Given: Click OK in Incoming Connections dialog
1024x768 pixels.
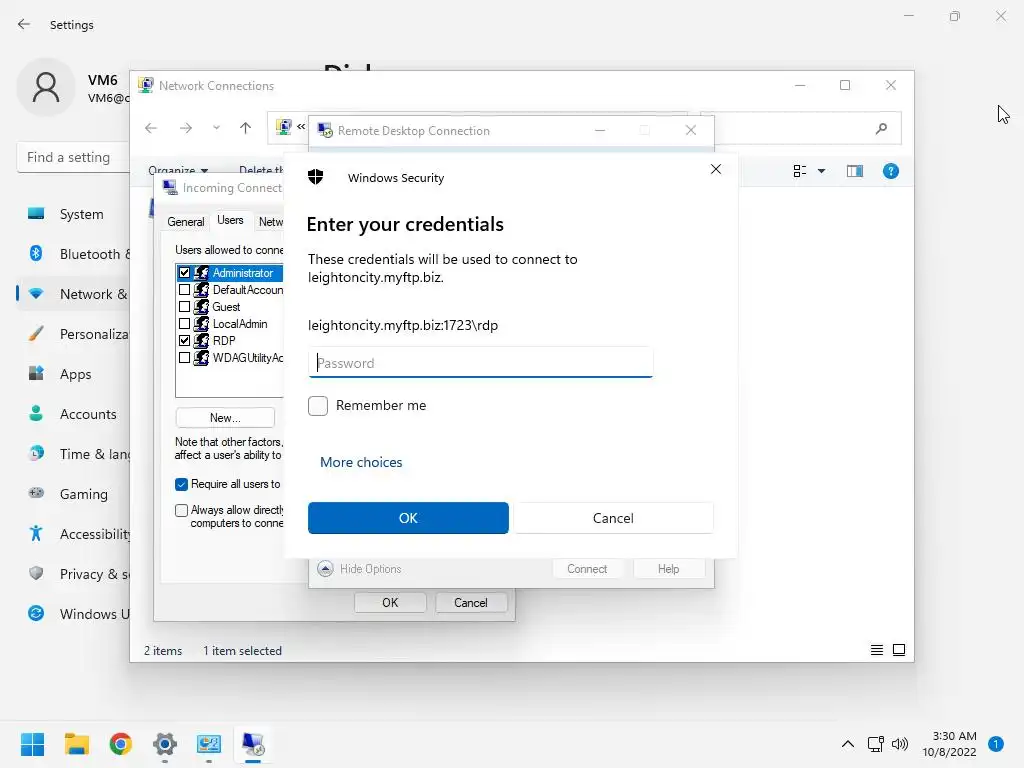Looking at the screenshot, I should point(390,603).
